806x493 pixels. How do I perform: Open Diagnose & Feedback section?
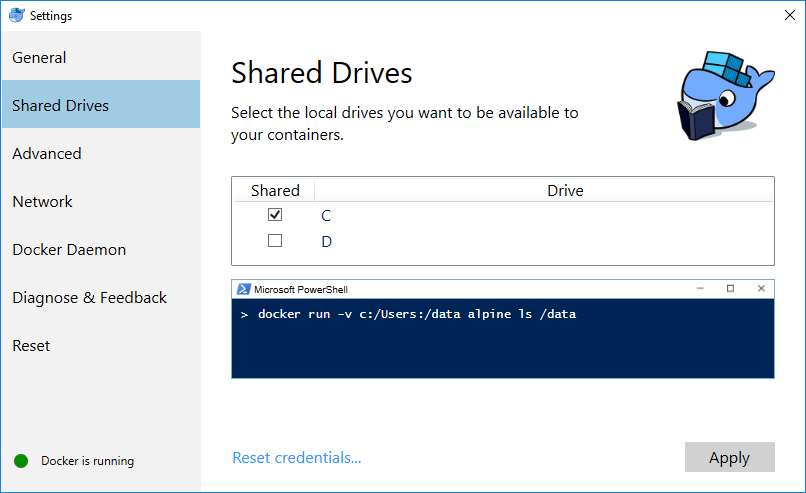[x=89, y=298]
